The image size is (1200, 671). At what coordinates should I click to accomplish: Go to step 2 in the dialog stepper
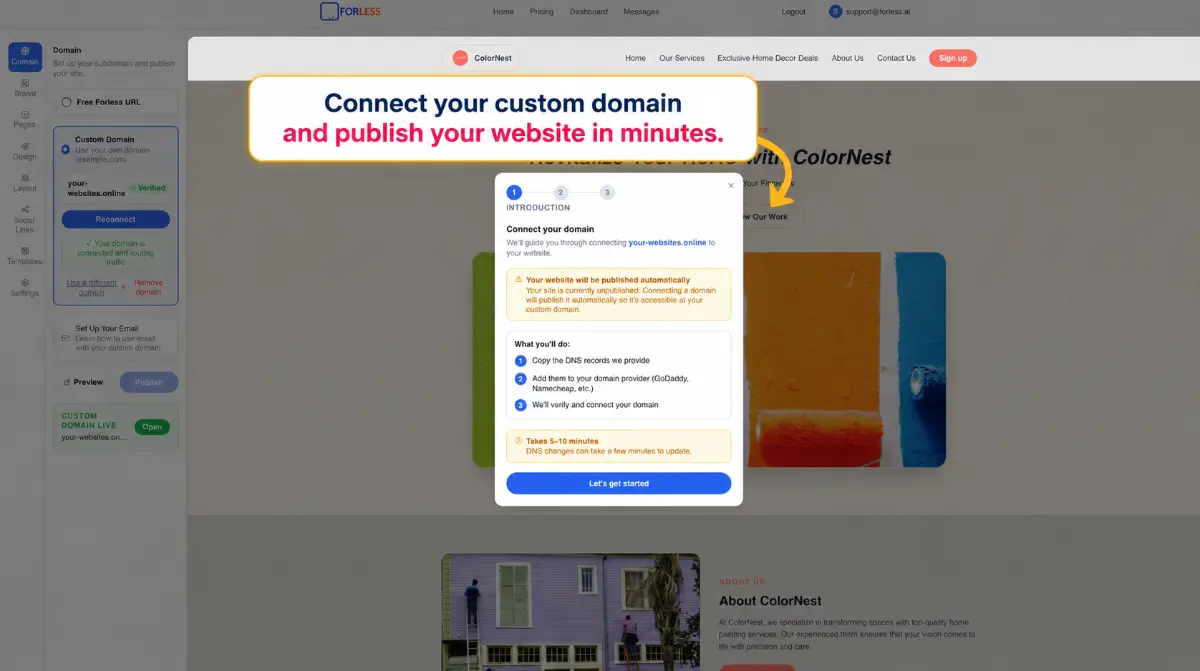(561, 192)
